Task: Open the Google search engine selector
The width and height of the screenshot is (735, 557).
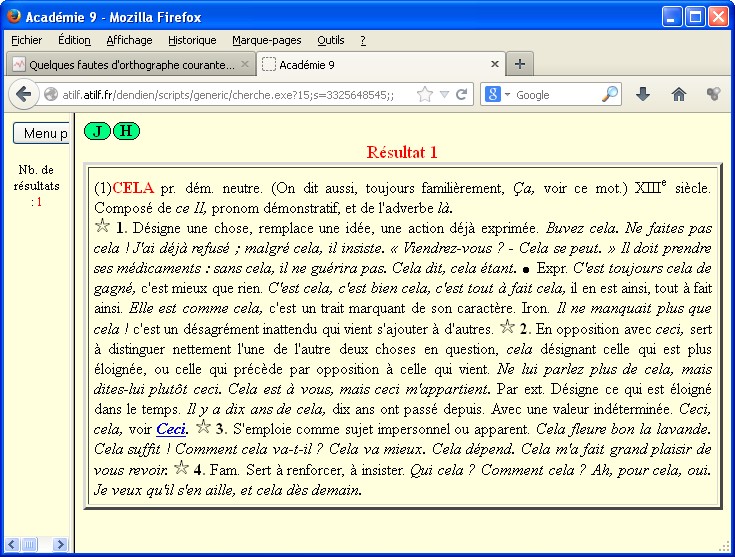Action: click(x=497, y=95)
